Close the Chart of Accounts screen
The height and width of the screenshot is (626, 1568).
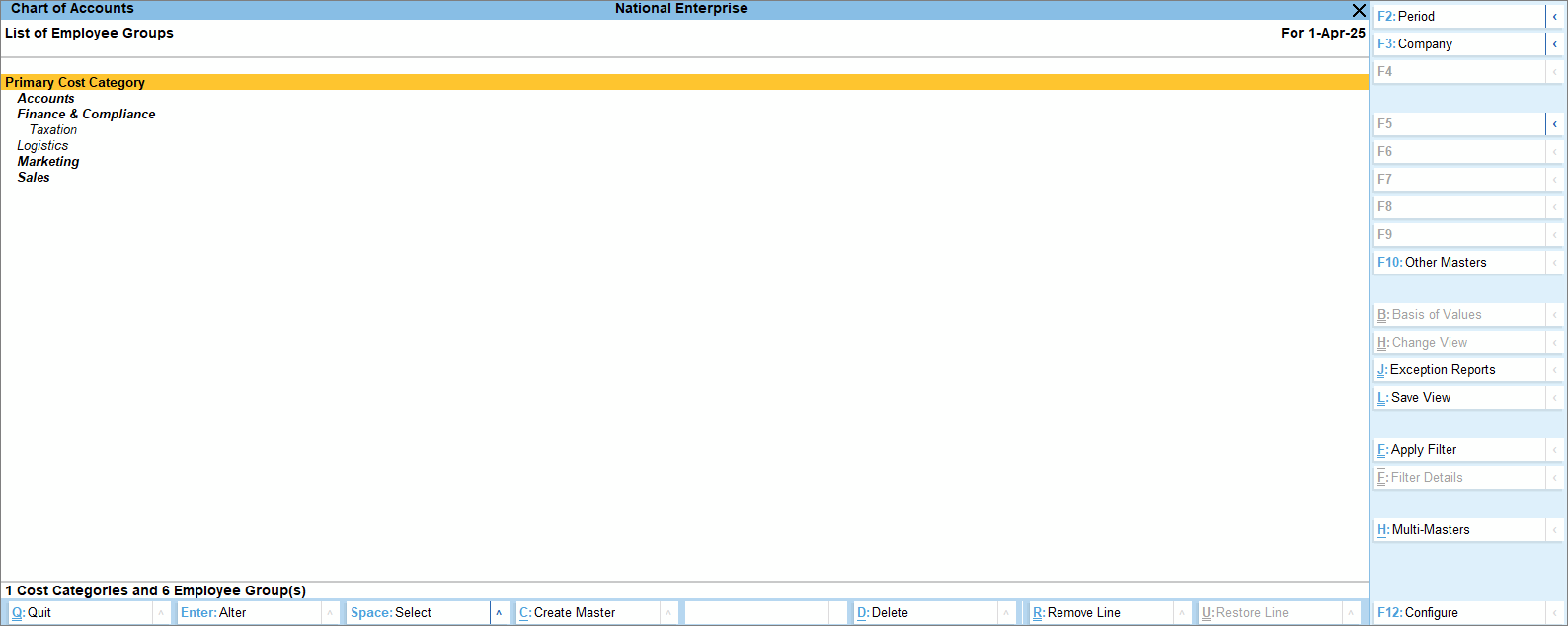pos(1359,10)
